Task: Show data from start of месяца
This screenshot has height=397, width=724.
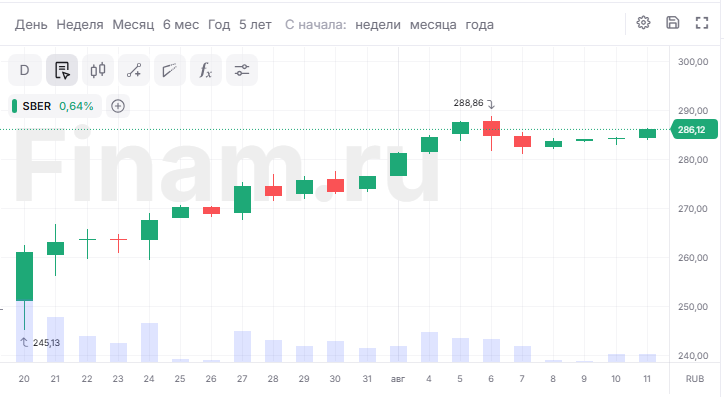Action: [433, 24]
